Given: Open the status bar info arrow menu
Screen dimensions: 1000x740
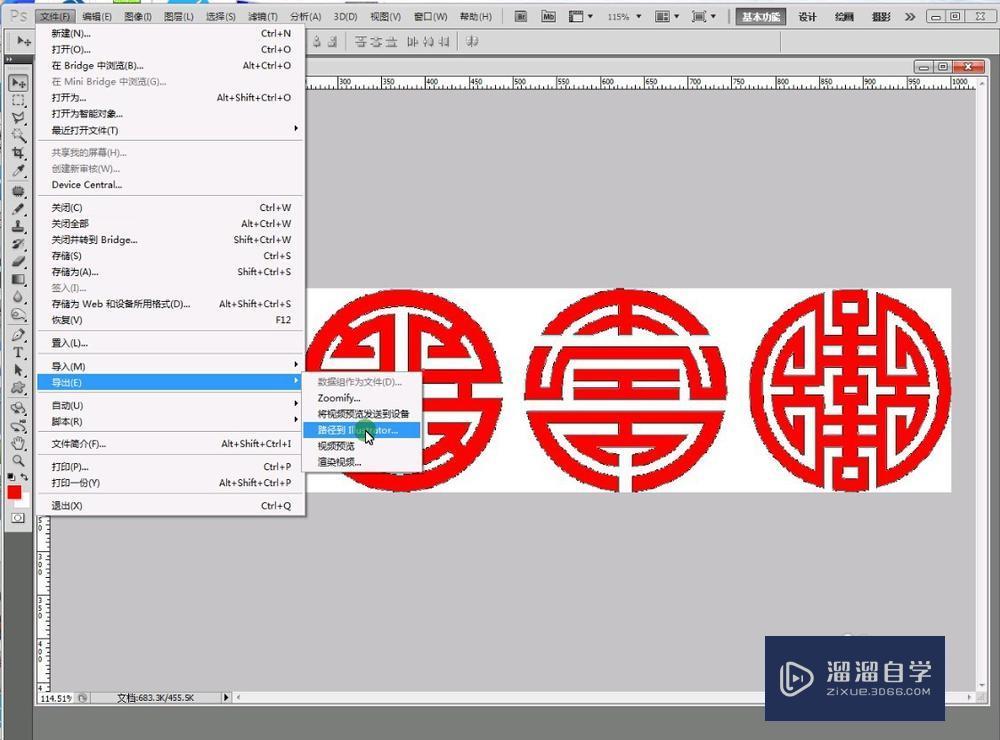Looking at the screenshot, I should [x=226, y=698].
